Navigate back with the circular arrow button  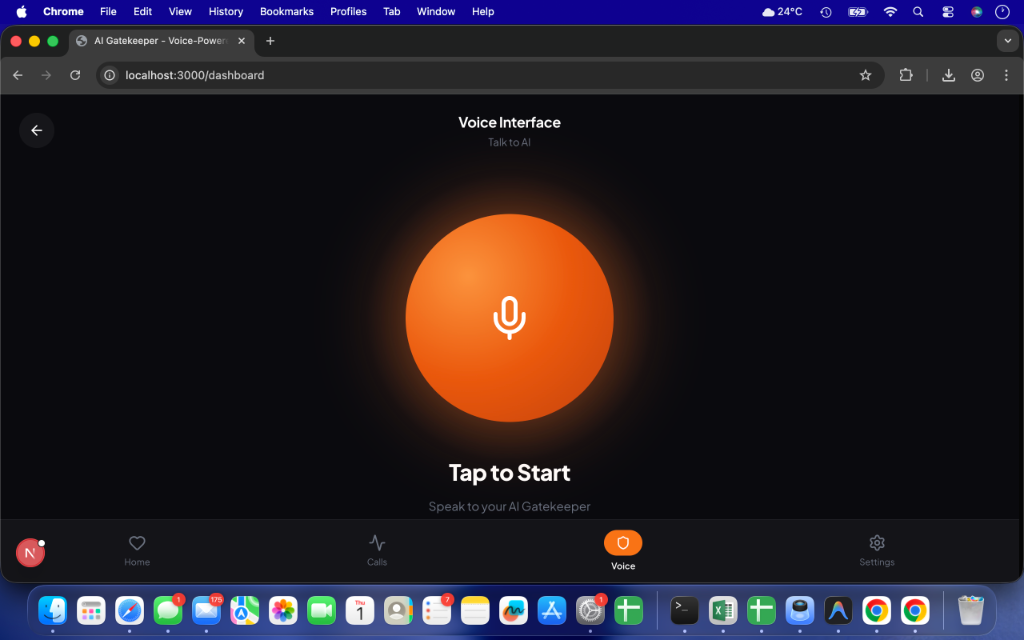(37, 130)
